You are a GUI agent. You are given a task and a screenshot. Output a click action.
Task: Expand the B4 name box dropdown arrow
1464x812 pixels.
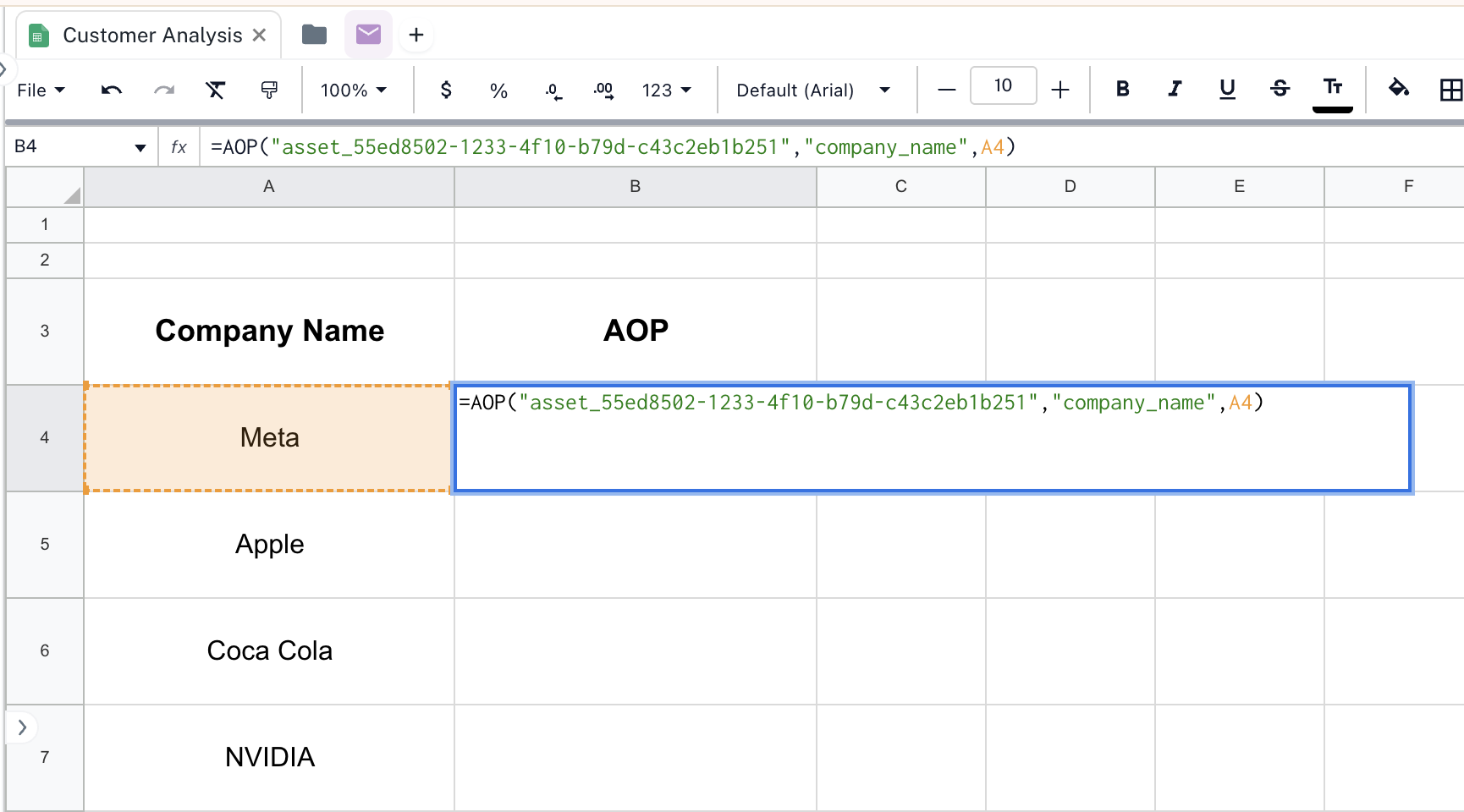140,148
